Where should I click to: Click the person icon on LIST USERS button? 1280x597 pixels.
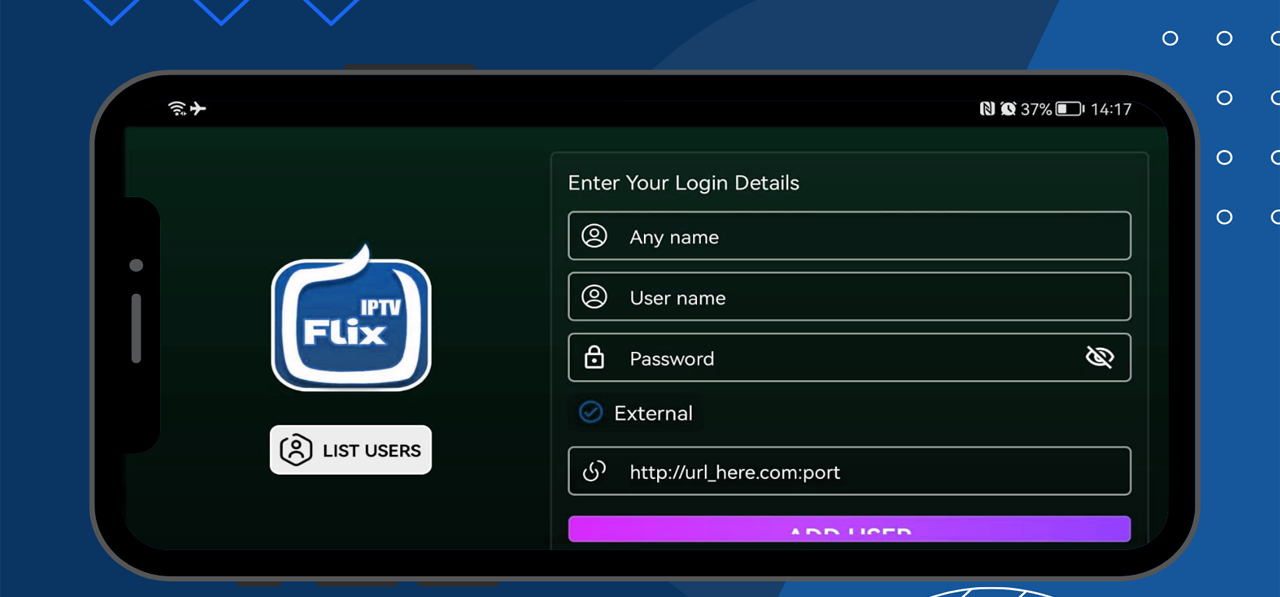(x=295, y=450)
